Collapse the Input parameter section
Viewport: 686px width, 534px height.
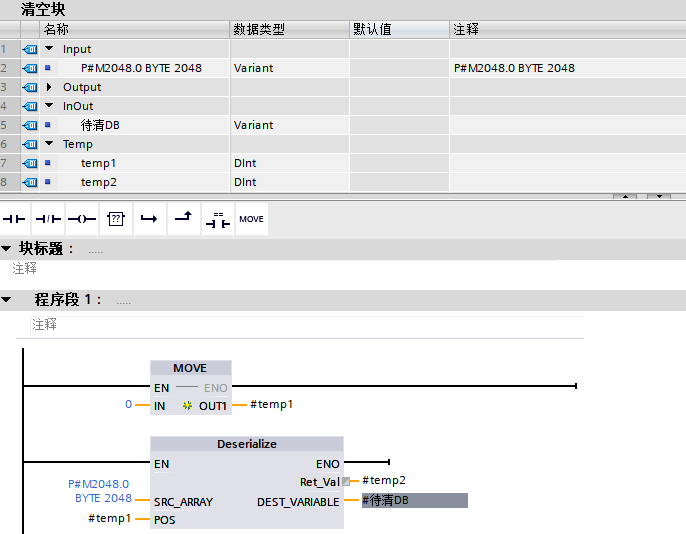click(48, 49)
